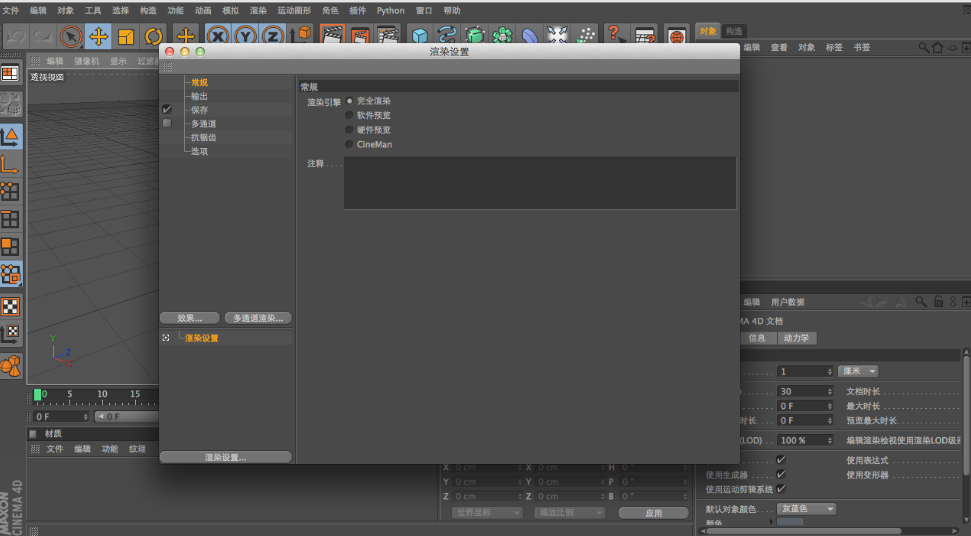The width and height of the screenshot is (971, 536).
Task: Toggle the 使用运动剪辑系统 checkbox
Action: point(781,488)
